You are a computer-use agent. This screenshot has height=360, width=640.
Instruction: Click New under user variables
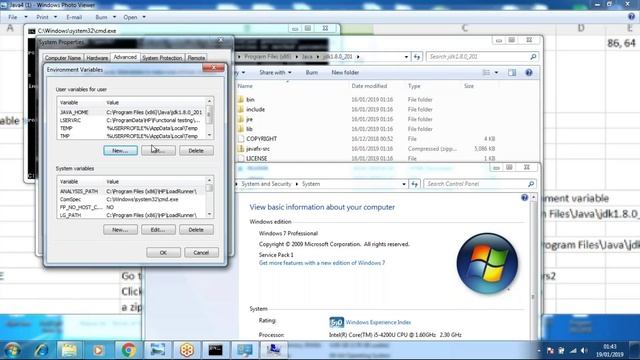coord(120,151)
